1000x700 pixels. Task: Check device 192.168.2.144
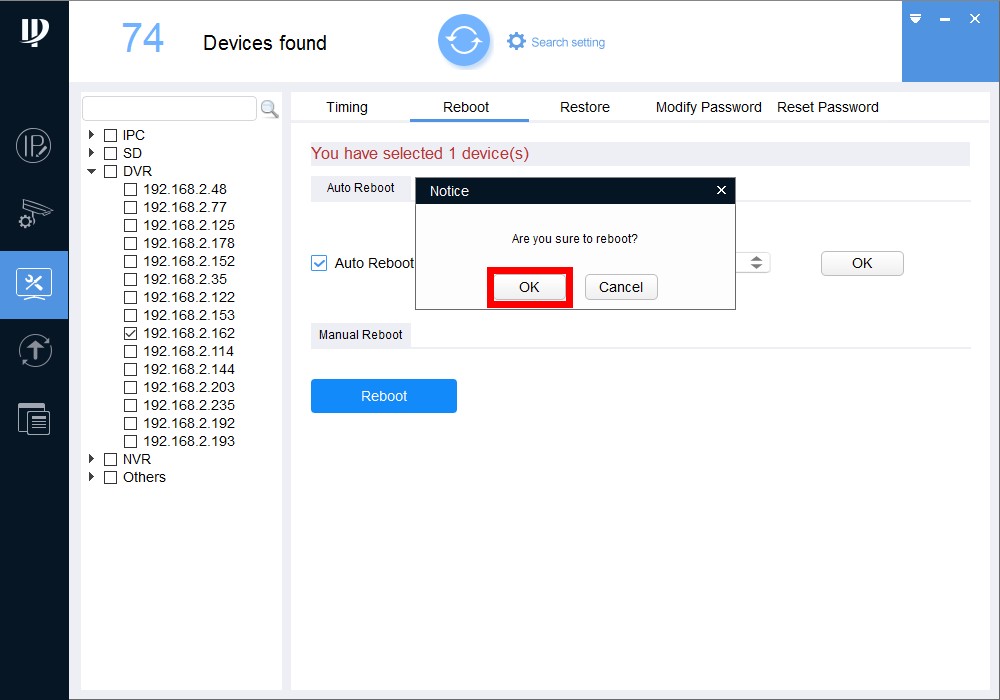[x=130, y=369]
